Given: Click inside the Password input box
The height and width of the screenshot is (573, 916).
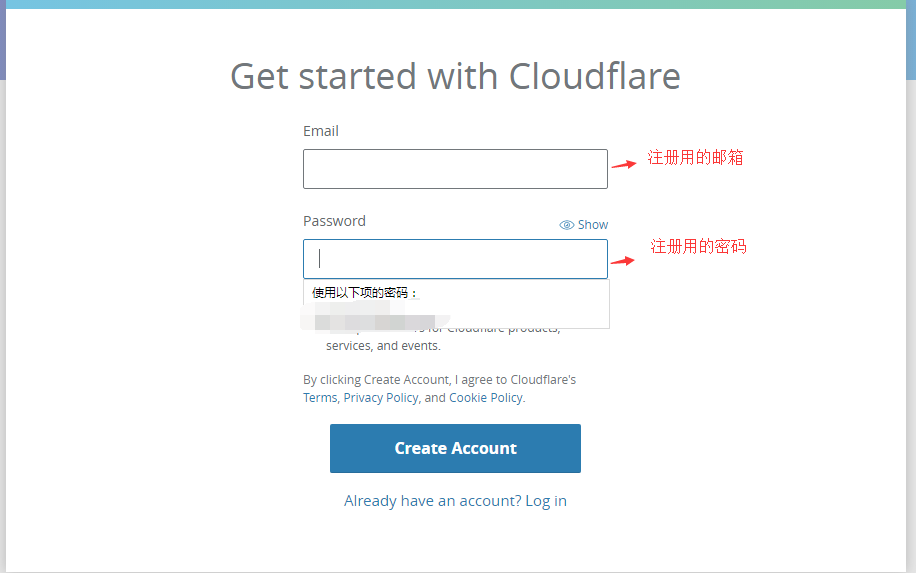Looking at the screenshot, I should 455,259.
